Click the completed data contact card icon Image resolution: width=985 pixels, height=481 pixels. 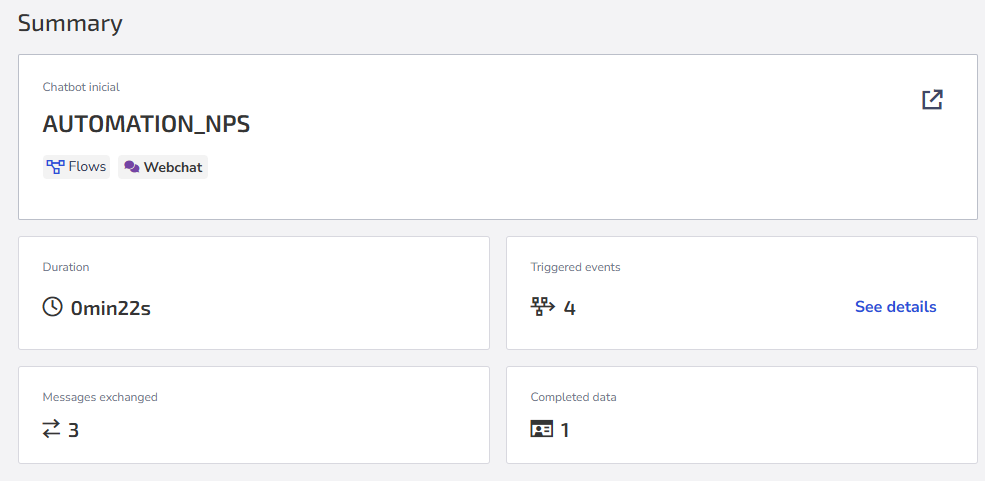[x=541, y=430]
